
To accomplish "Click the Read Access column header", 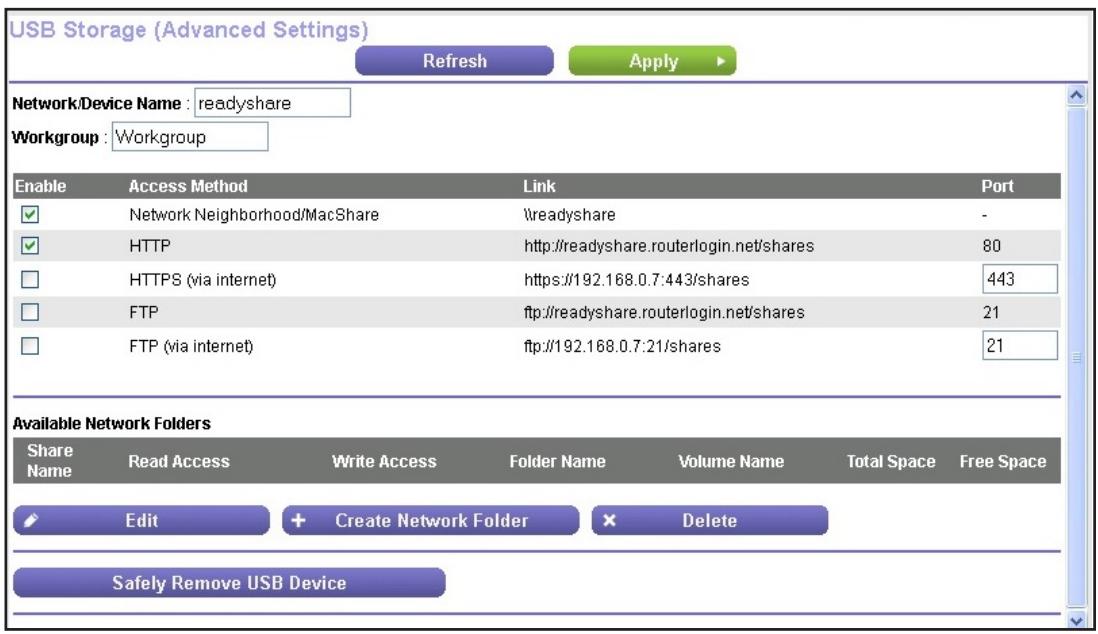I will pyautogui.click(x=179, y=462).
